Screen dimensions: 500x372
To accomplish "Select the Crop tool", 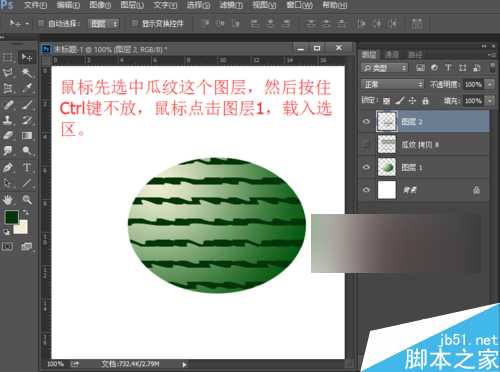I will pos(8,88).
